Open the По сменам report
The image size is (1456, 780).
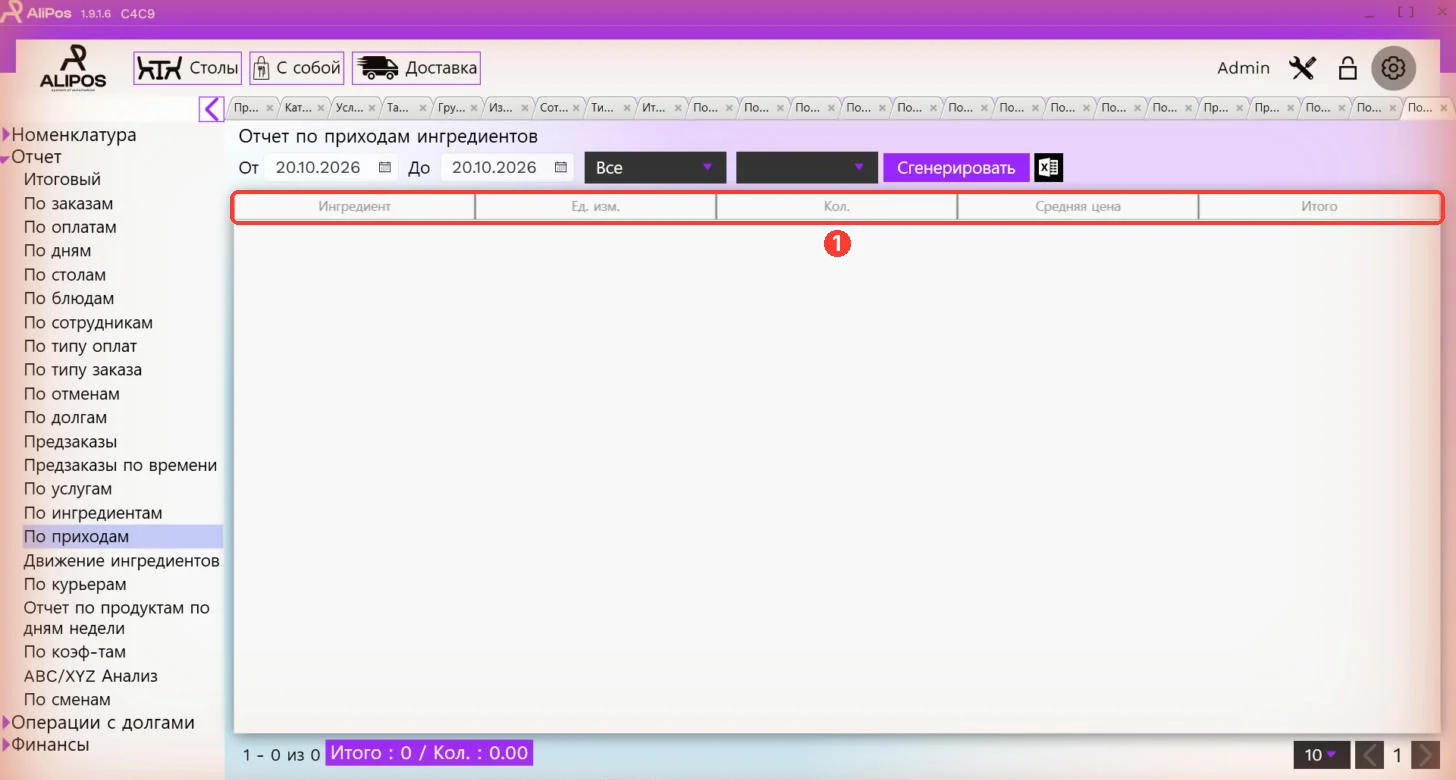tap(67, 700)
